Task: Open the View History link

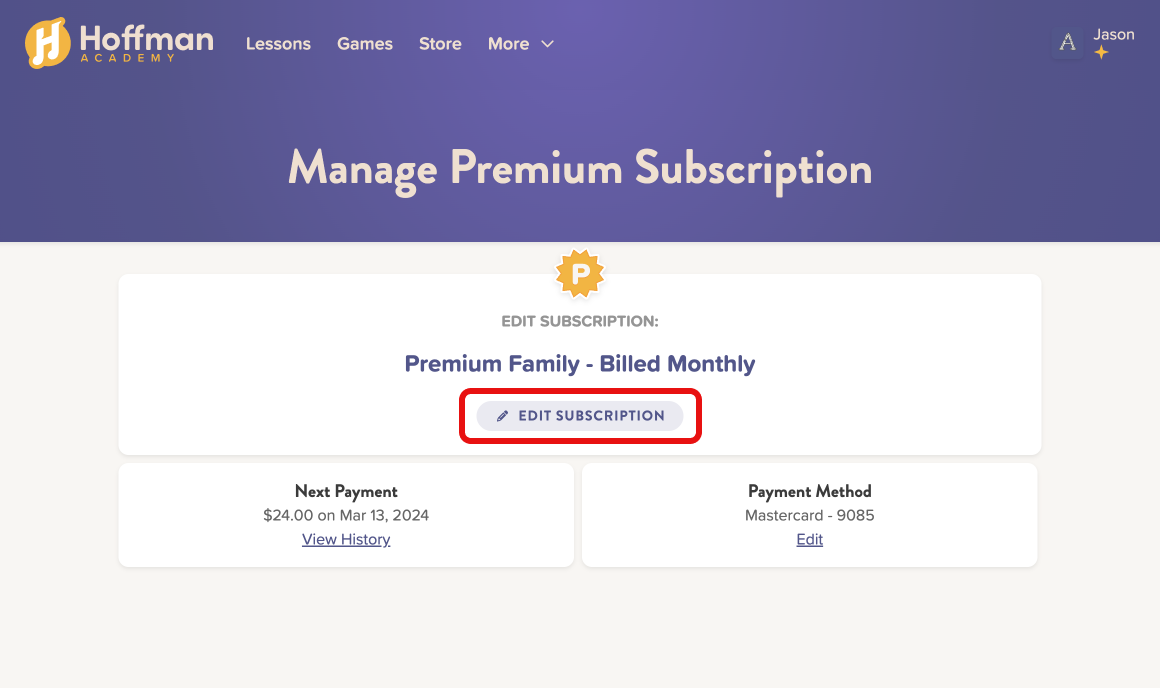Action: click(x=346, y=539)
